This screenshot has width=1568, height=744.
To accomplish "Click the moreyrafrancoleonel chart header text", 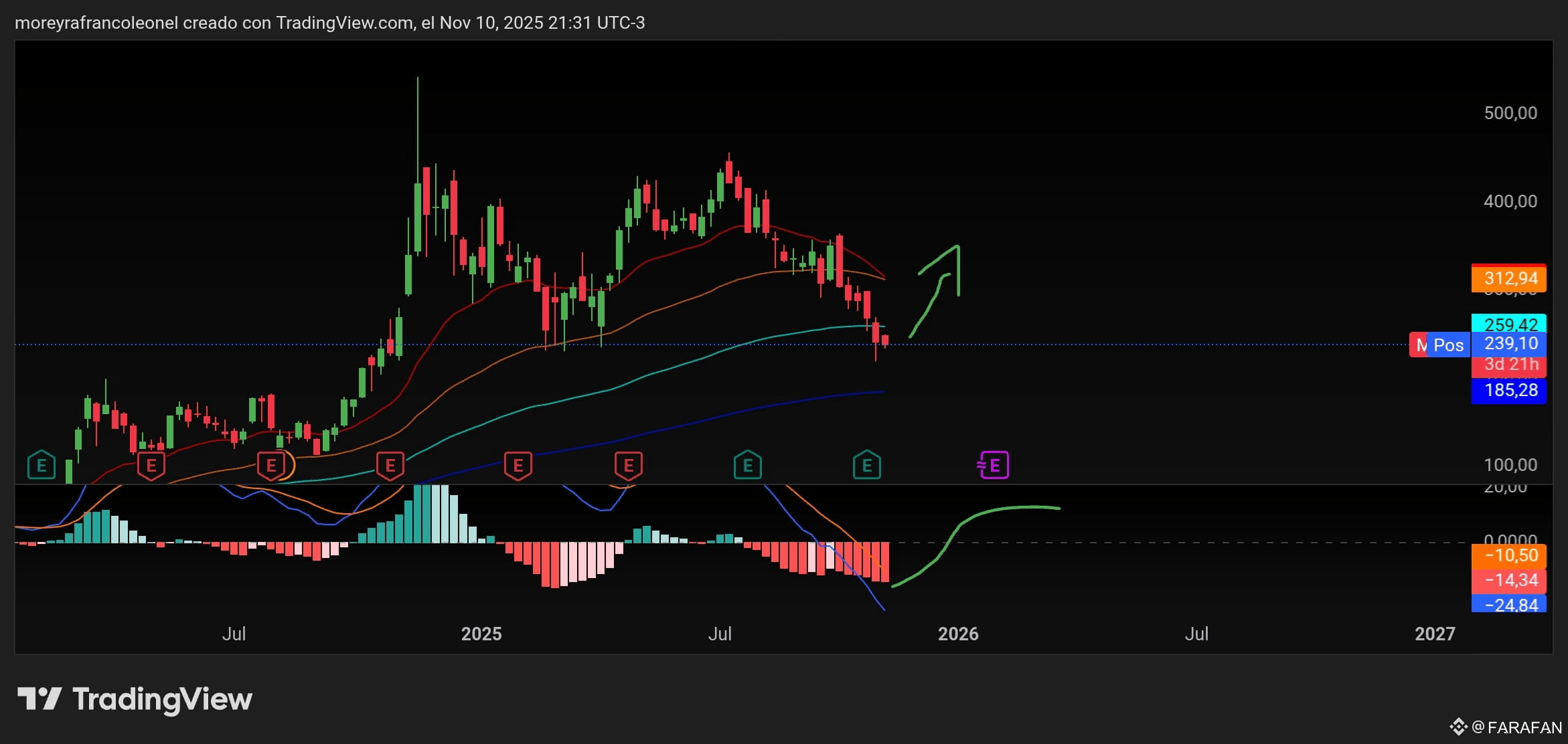I will (330, 23).
